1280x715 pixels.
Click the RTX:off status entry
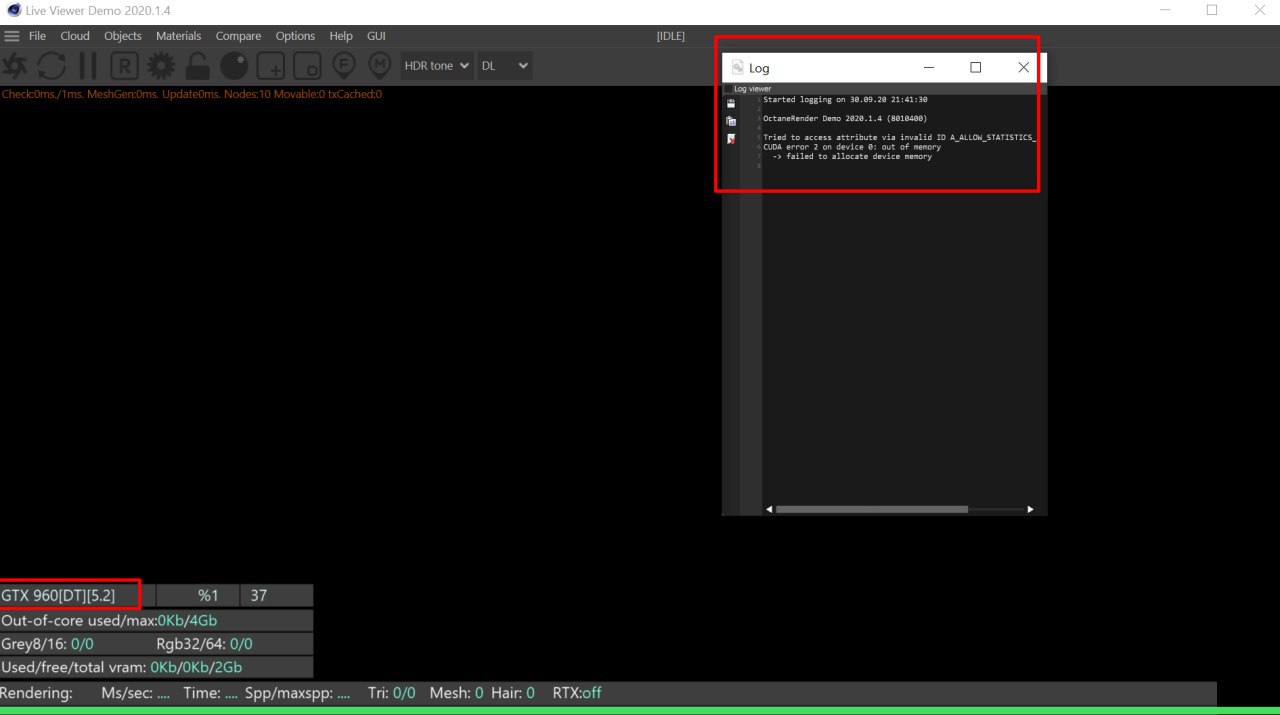pos(577,692)
